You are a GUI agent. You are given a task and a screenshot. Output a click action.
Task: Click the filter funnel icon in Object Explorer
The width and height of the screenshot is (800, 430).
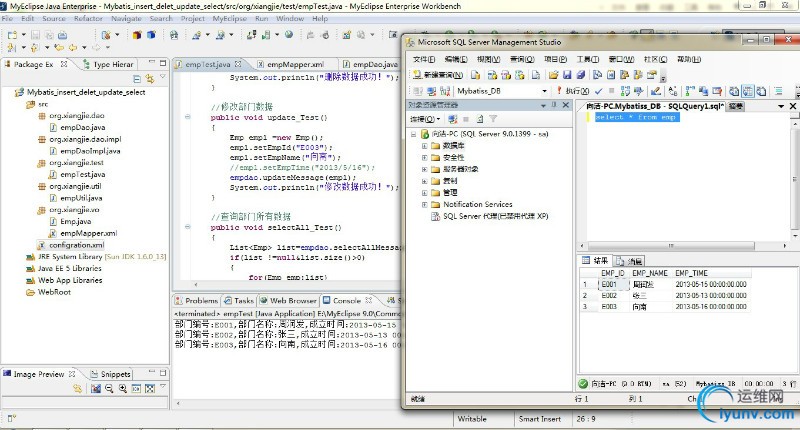point(493,119)
